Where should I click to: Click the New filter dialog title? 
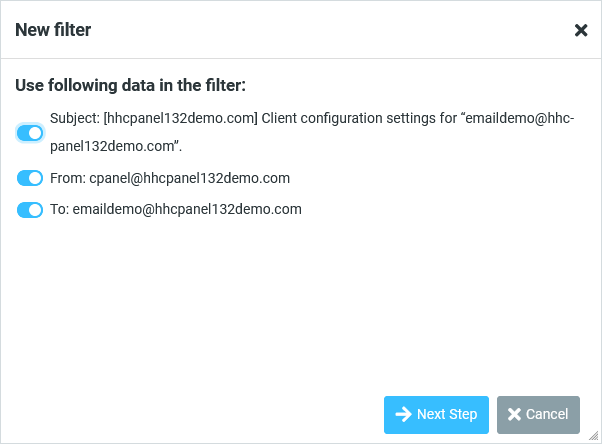[53, 30]
